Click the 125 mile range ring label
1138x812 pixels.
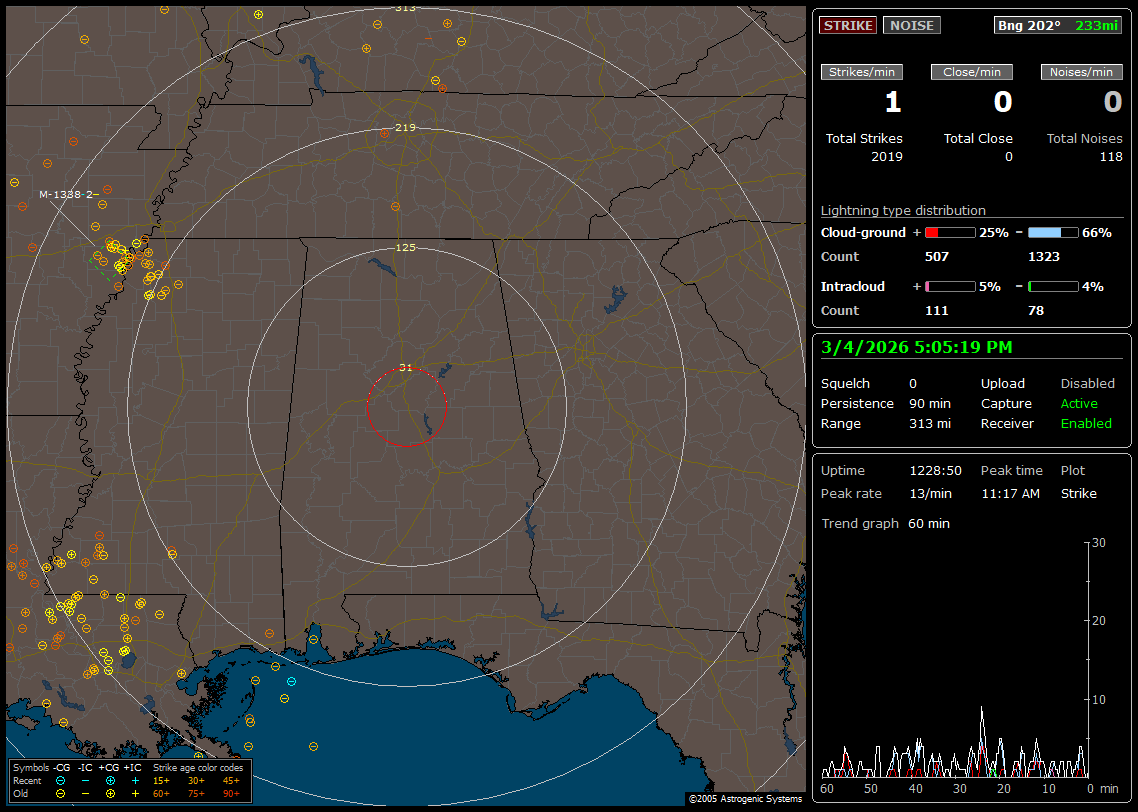point(405,247)
